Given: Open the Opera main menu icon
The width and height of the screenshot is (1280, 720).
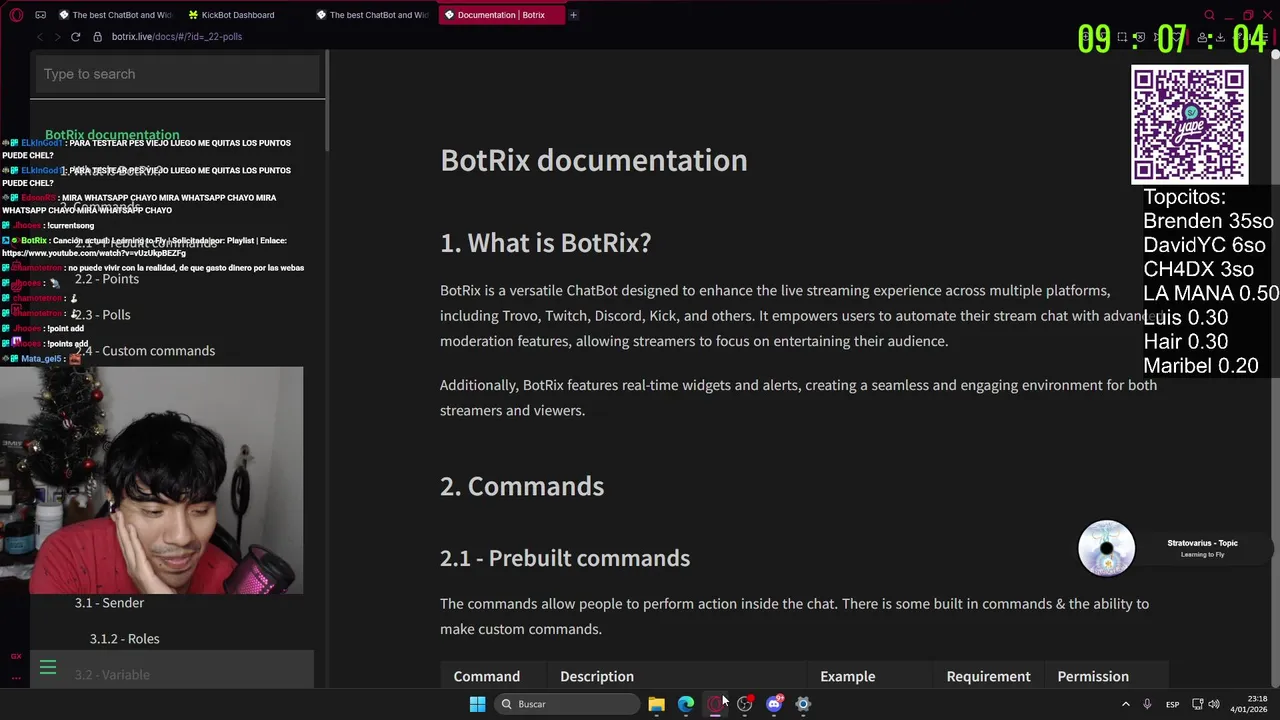Looking at the screenshot, I should coord(16,15).
